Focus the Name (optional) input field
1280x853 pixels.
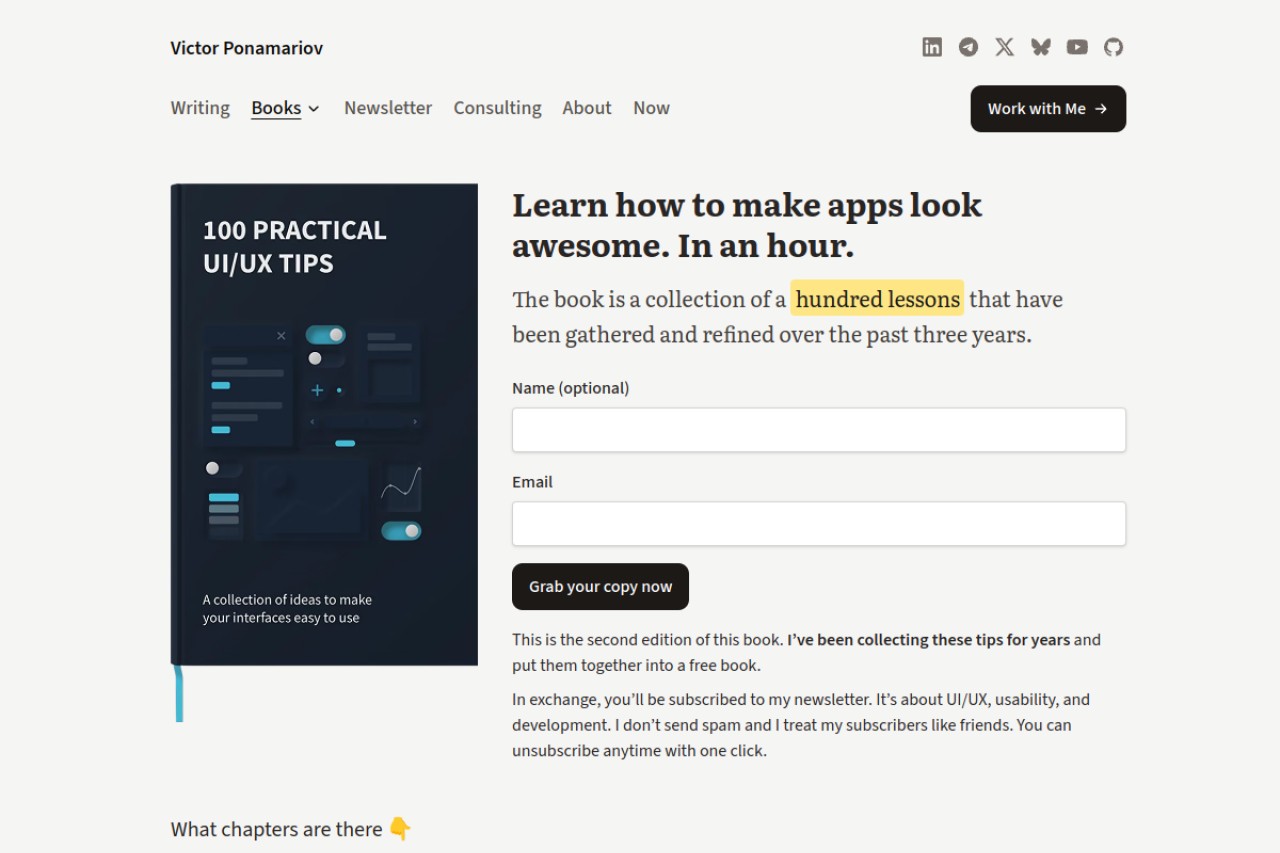tap(819, 430)
